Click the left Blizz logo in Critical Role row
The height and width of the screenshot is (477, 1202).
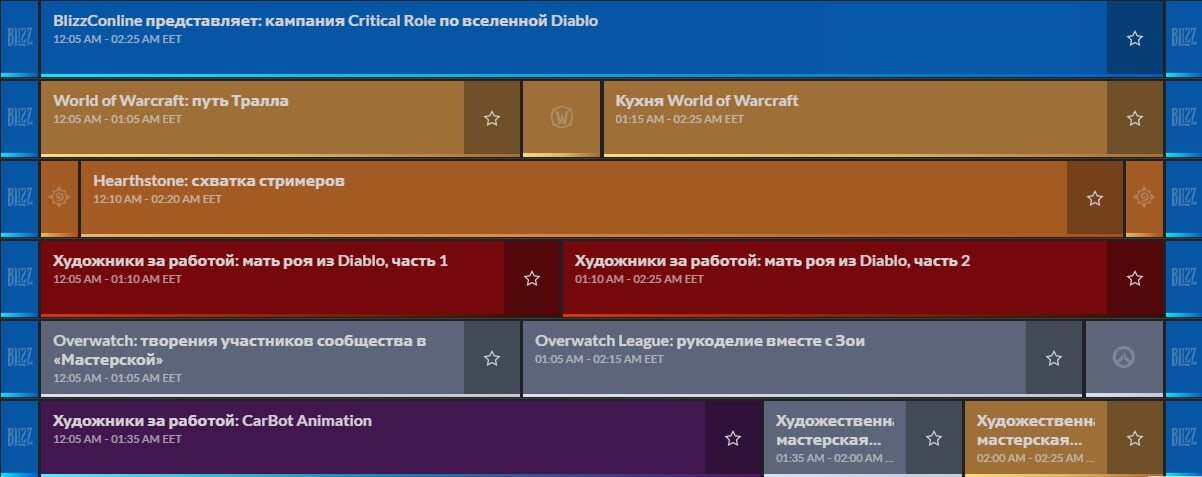coord(19,38)
